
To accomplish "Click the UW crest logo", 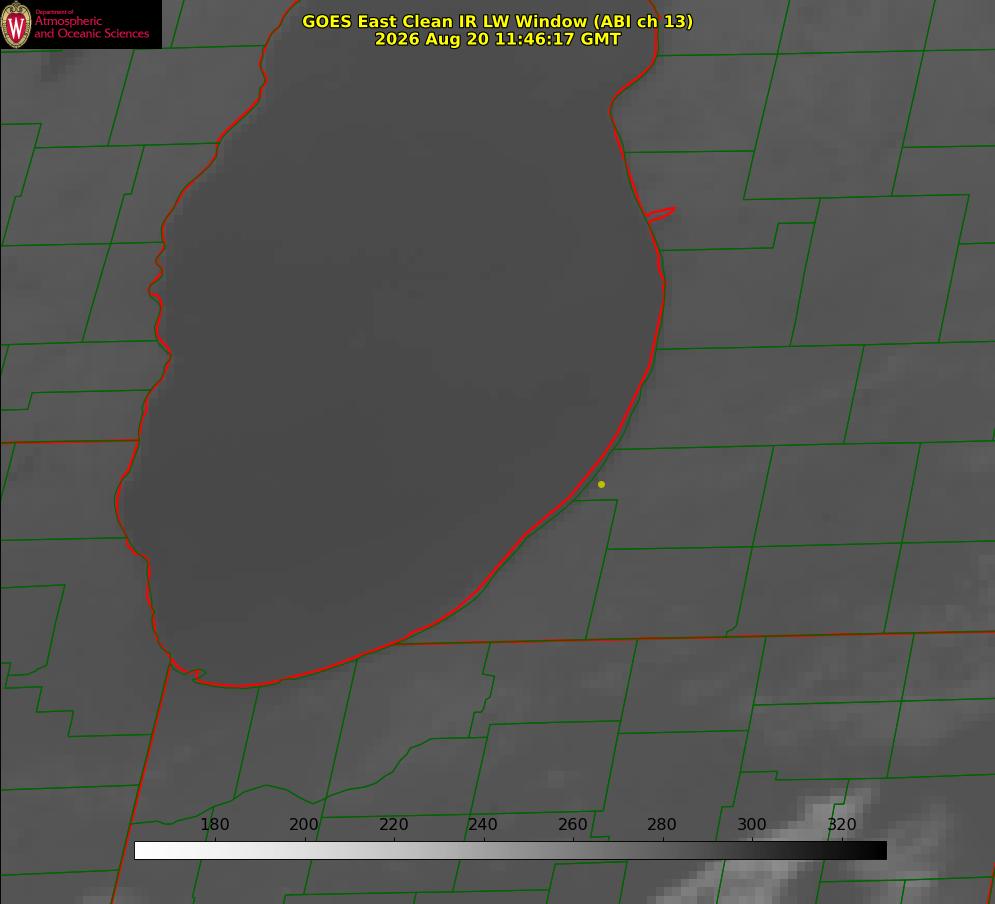I will pyautogui.click(x=16, y=24).
